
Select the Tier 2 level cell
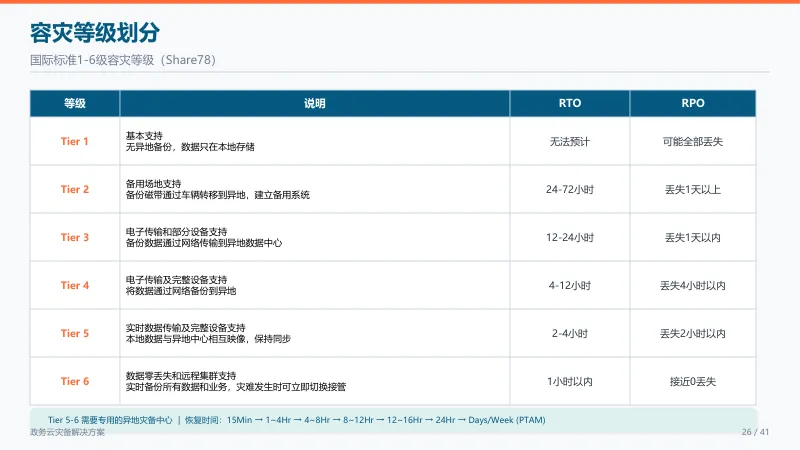[x=75, y=189]
